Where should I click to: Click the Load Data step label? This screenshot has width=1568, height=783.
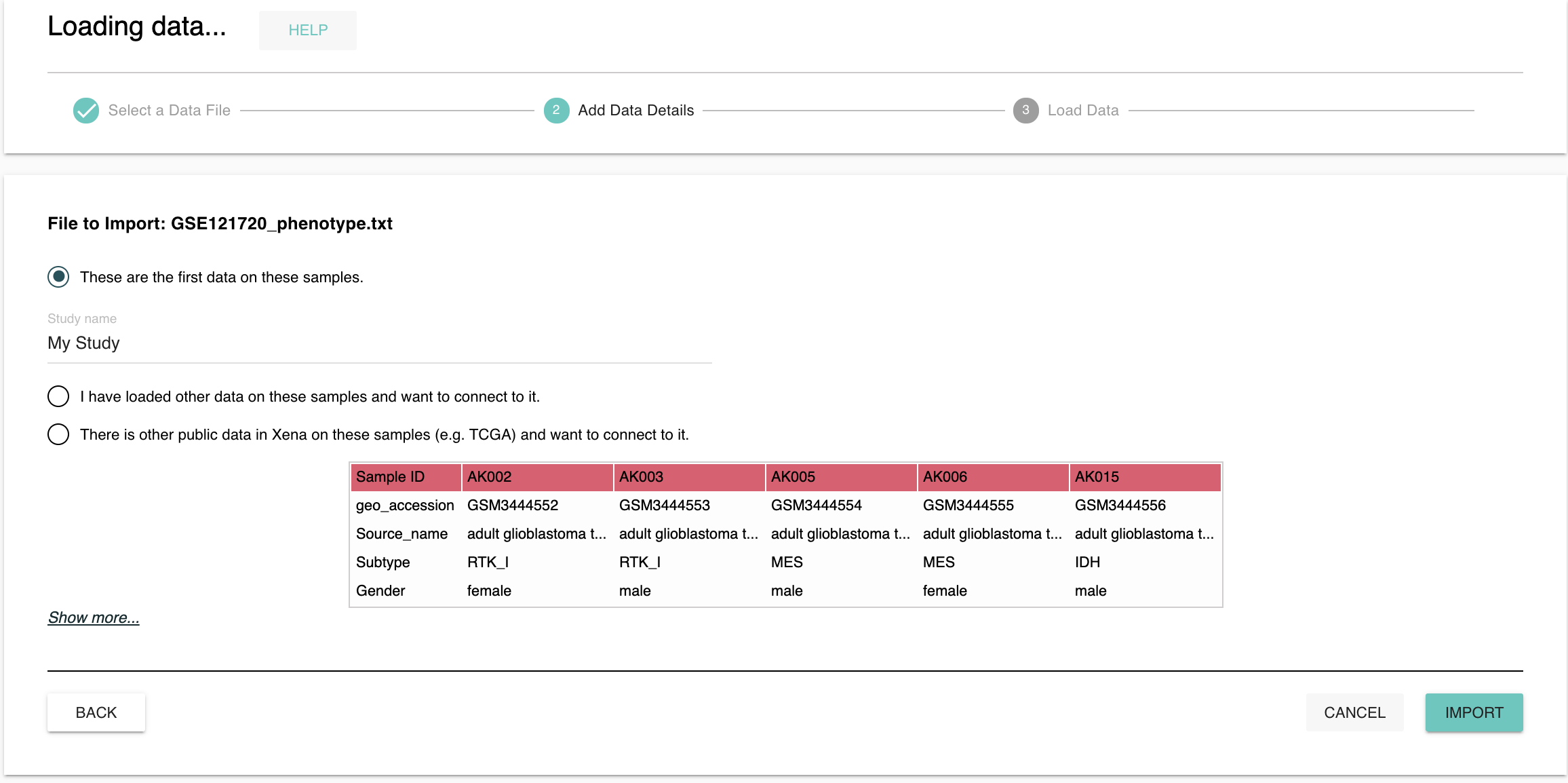1083,111
